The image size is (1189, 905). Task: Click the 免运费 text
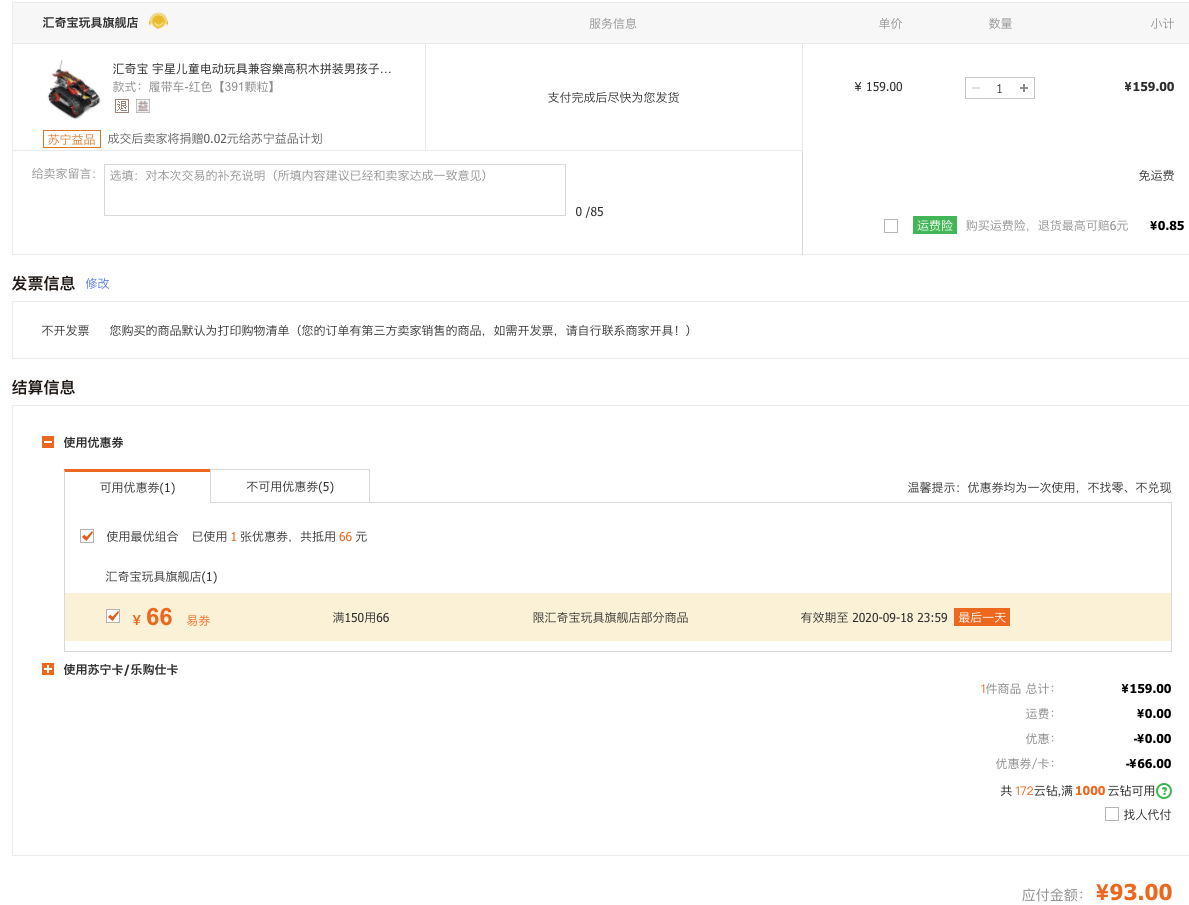click(x=1156, y=175)
